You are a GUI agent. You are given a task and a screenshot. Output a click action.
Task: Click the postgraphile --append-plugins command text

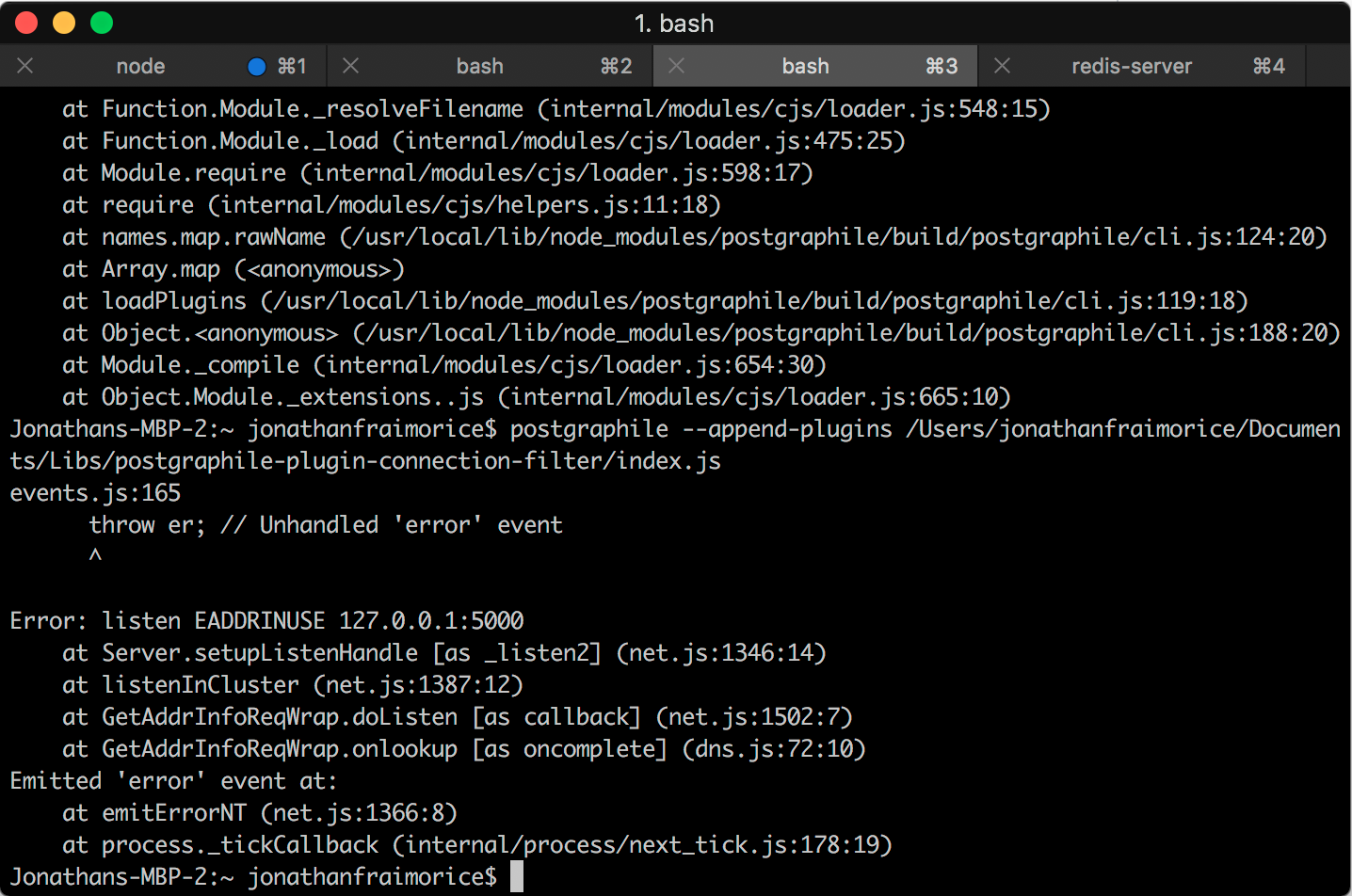(x=701, y=428)
